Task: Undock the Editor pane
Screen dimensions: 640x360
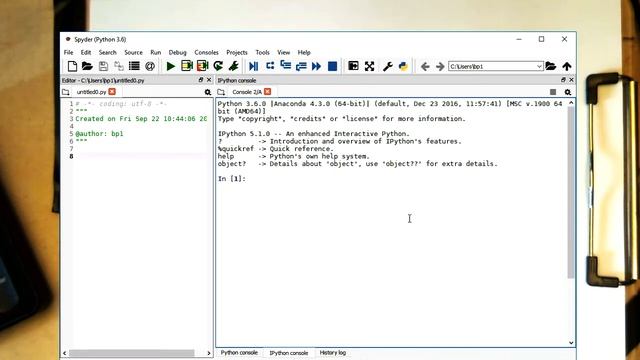Action: [x=201, y=80]
